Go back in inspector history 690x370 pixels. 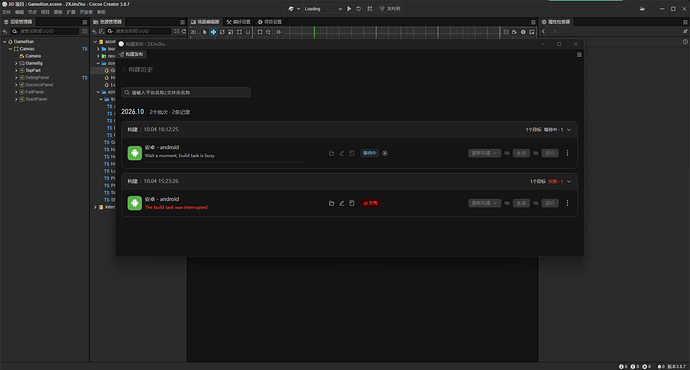coord(544,31)
